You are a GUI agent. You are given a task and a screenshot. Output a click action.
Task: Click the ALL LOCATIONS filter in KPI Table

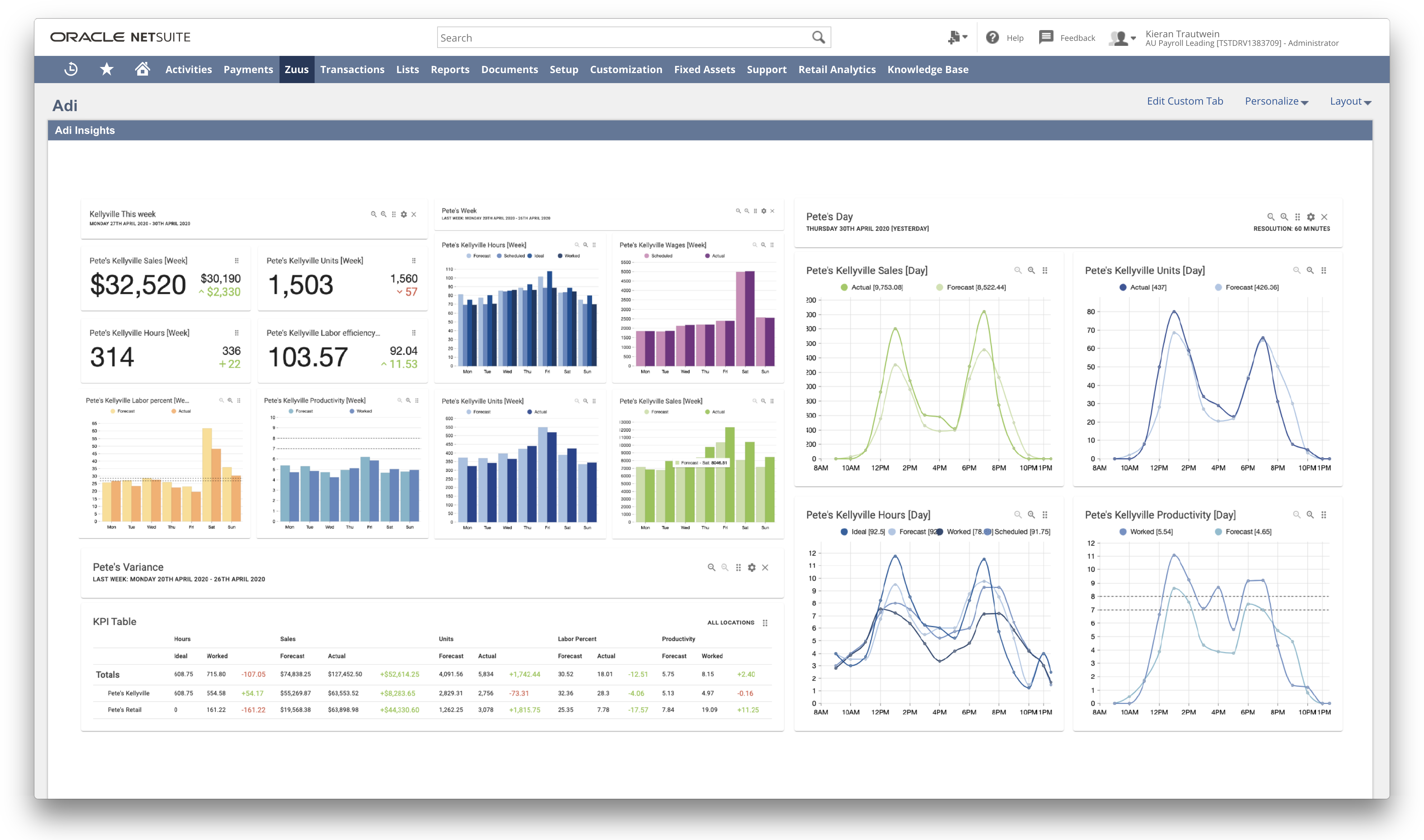[730, 623]
